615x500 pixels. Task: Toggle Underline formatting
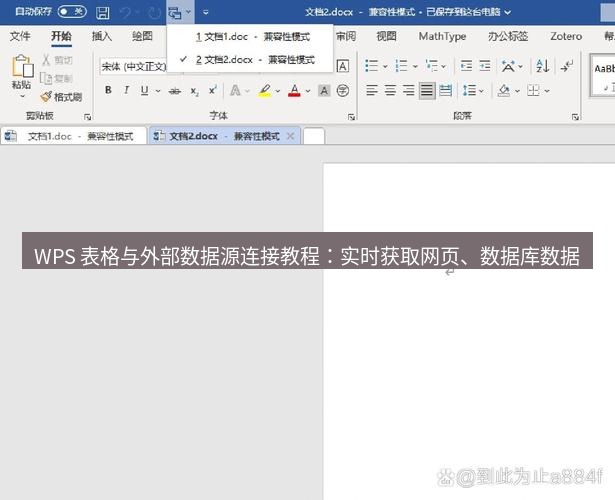(x=144, y=91)
